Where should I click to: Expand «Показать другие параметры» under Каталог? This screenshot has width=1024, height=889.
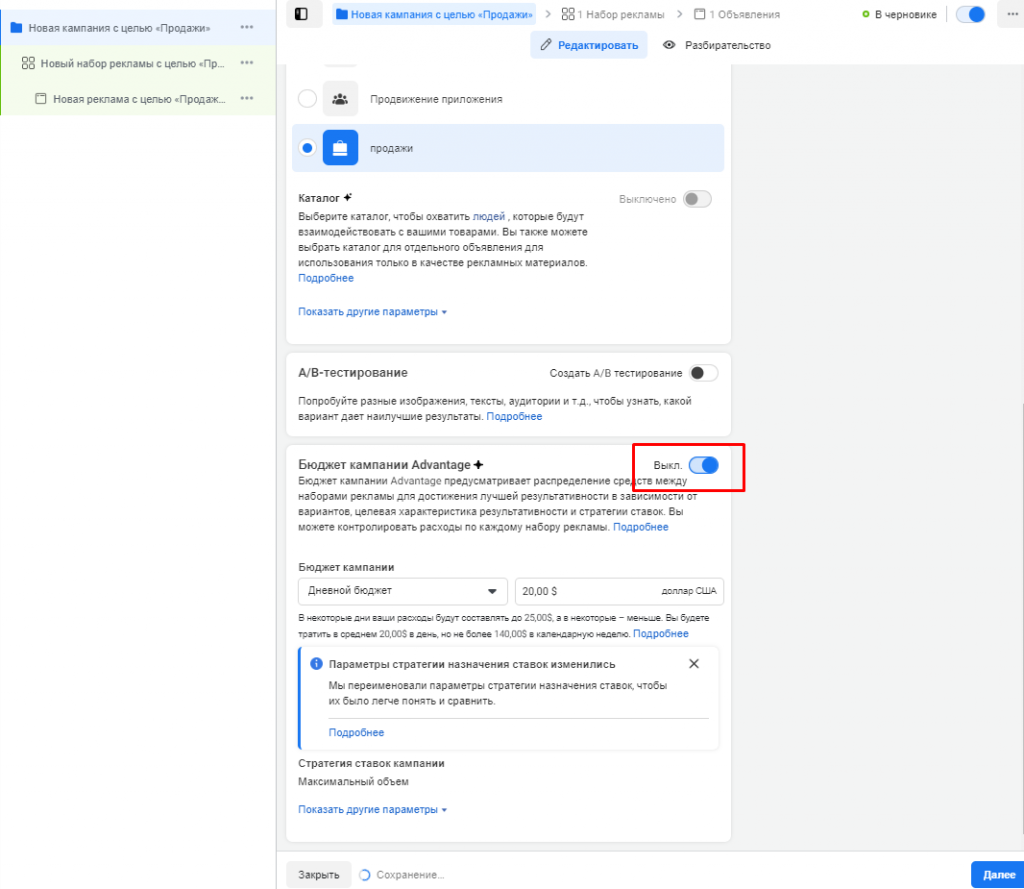tap(372, 312)
